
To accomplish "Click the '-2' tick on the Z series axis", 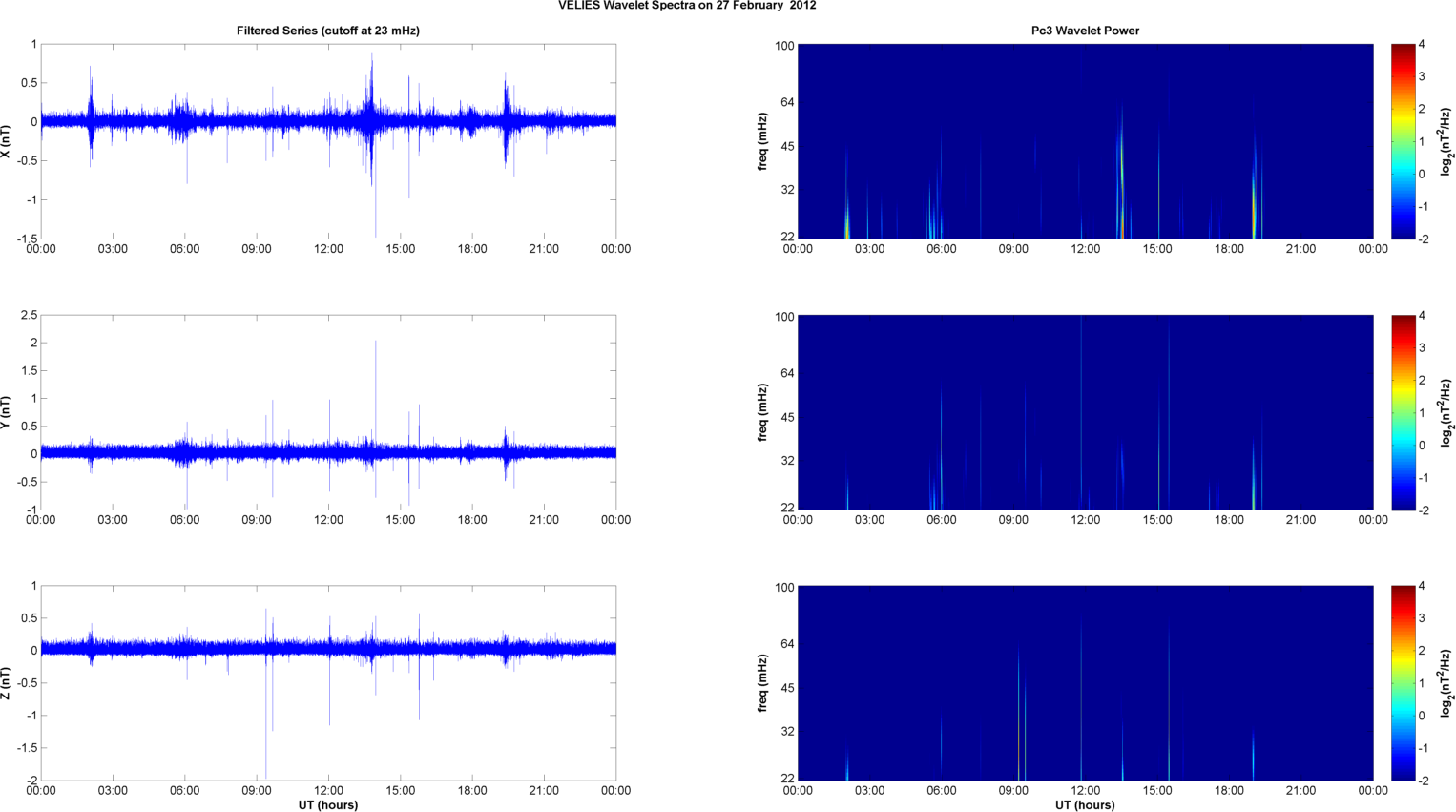I will pos(31,781).
